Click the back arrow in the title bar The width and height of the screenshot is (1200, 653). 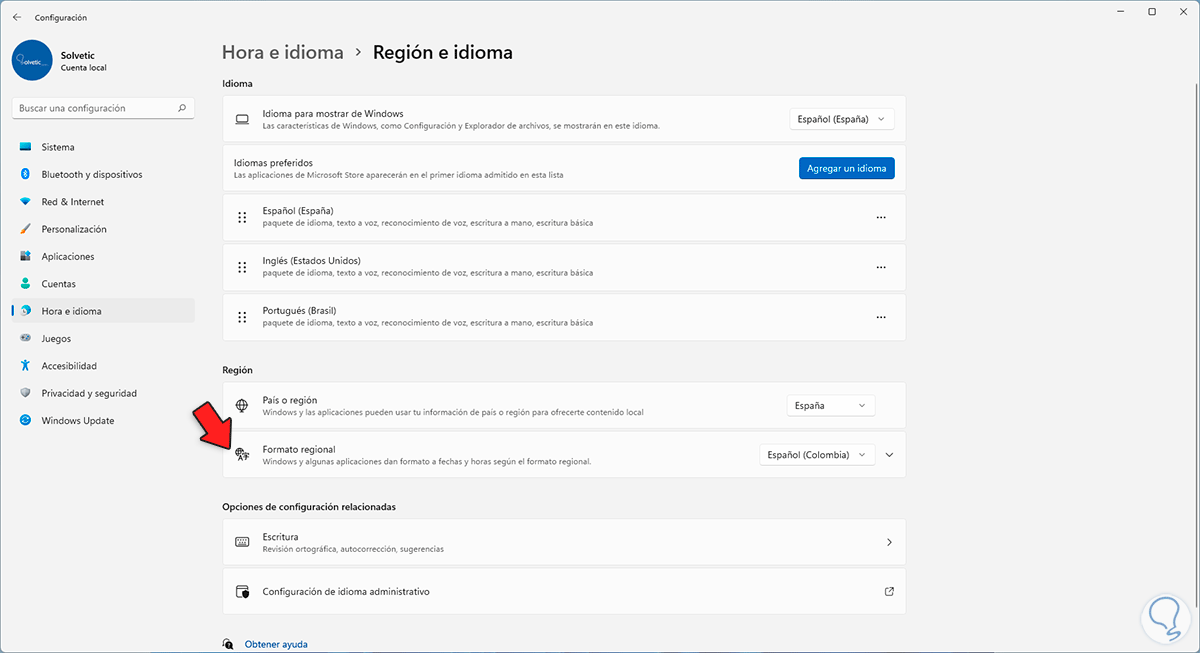point(17,17)
